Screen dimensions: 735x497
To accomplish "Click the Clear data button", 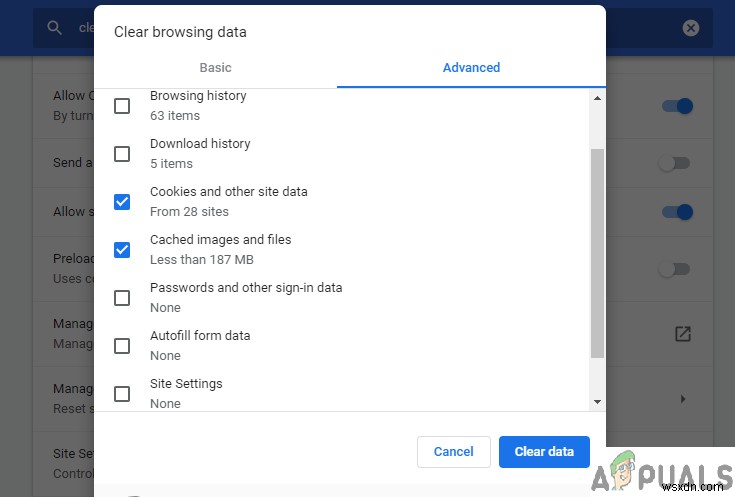I will coord(544,452).
